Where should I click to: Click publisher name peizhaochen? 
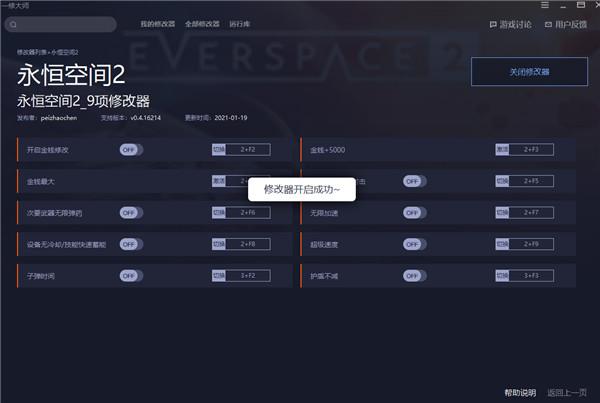(x=59, y=118)
